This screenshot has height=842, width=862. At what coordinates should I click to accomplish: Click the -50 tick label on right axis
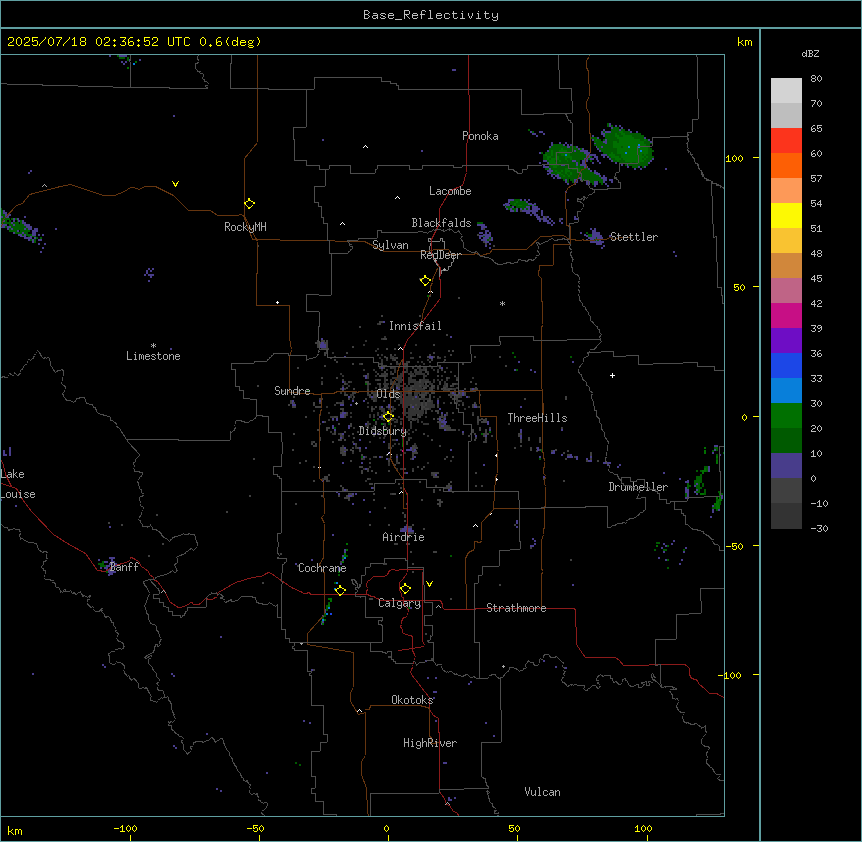734,546
